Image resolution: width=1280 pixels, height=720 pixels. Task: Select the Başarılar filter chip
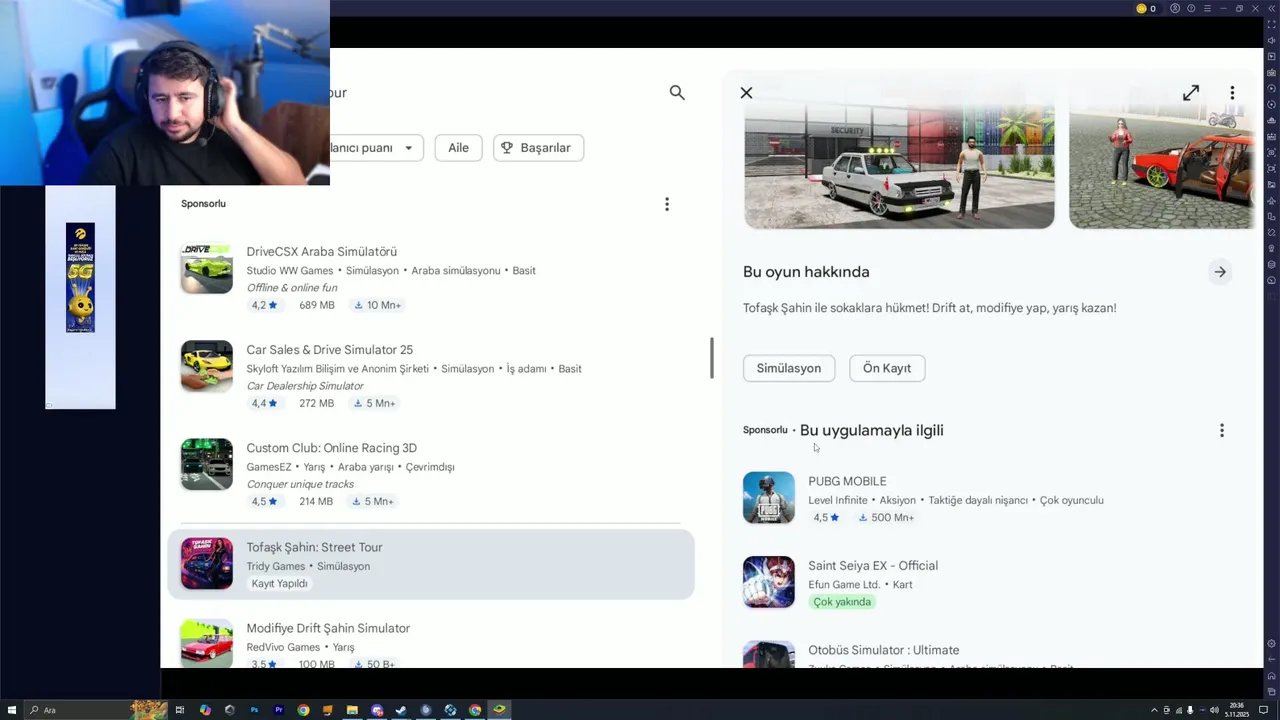tap(538, 148)
